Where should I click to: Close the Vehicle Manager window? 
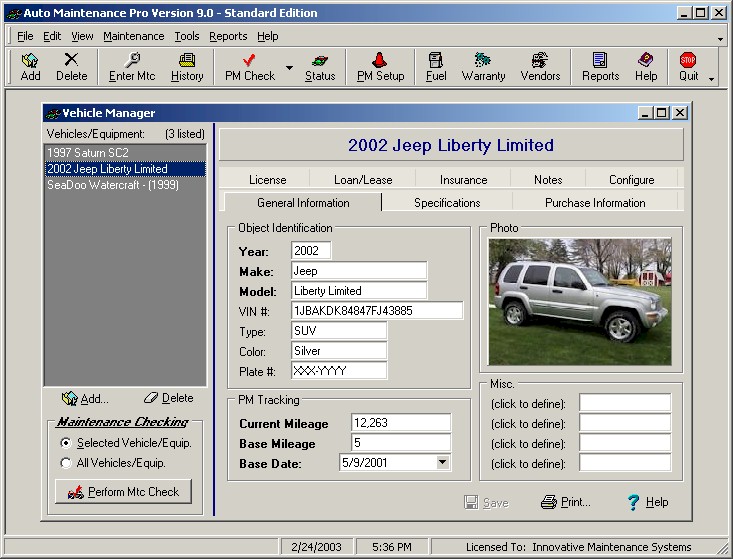point(680,113)
